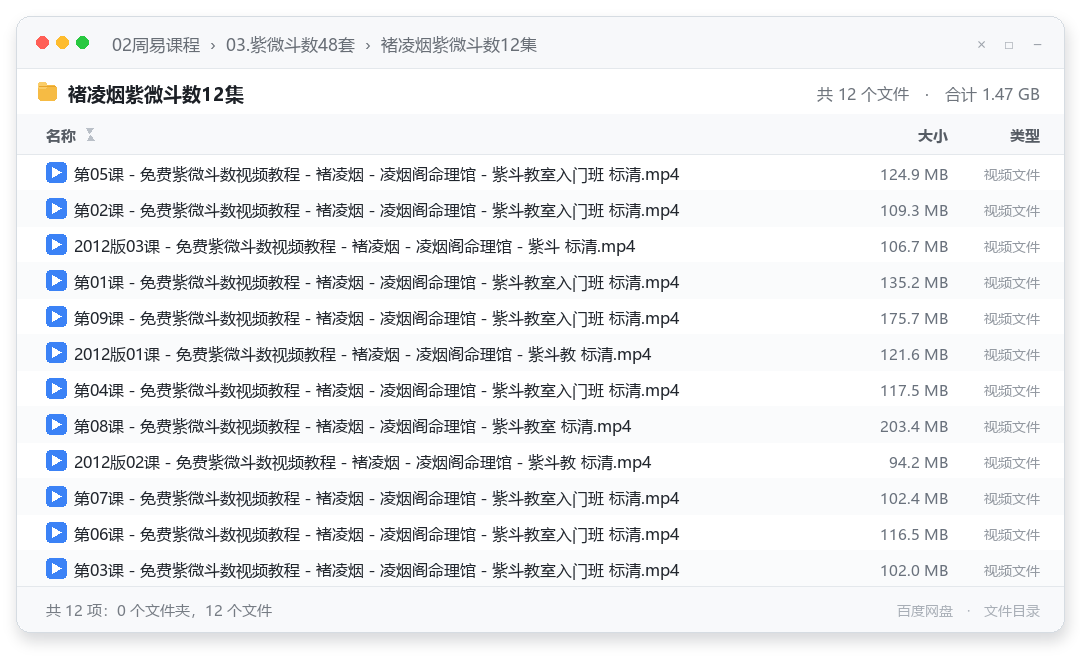The height and width of the screenshot is (656, 1080).
Task: Select file name 第03课 紫斗教室入门班 标清.mp4
Action: pyautogui.click(x=377, y=571)
